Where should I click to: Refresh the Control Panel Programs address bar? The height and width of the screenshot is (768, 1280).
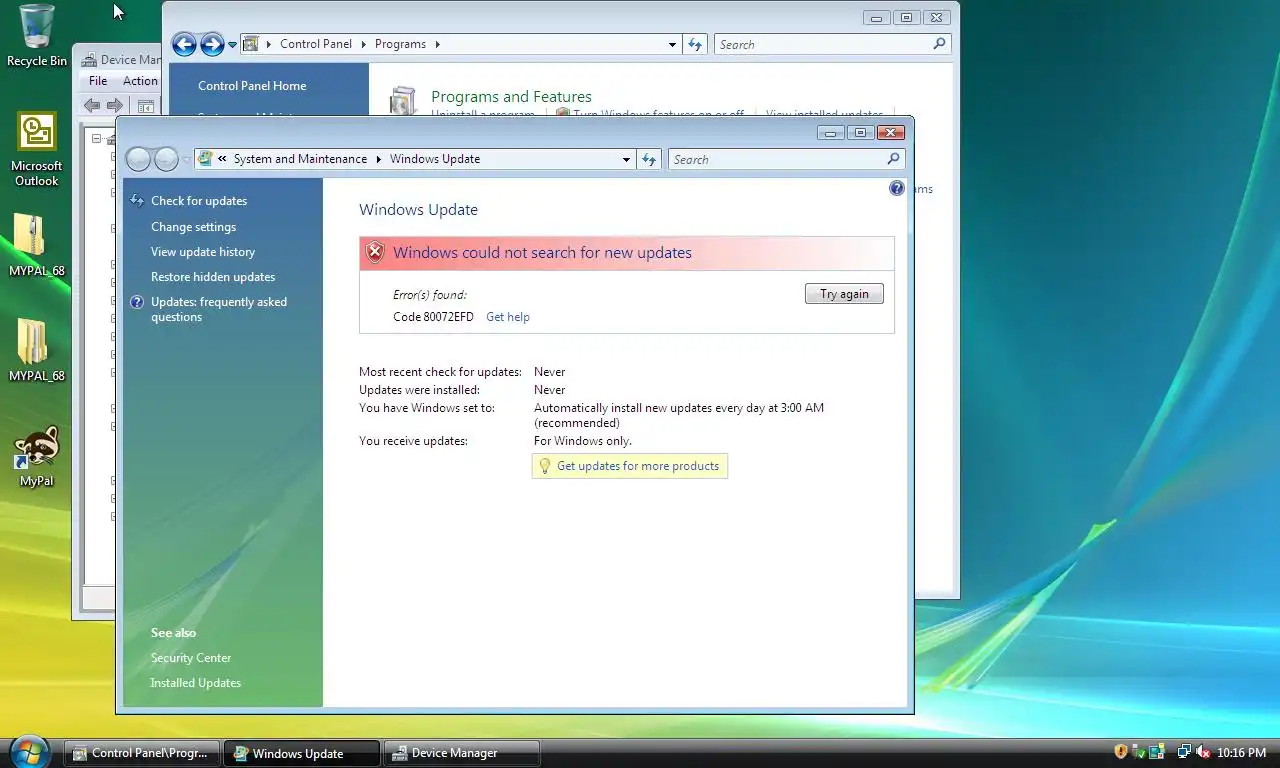pyautogui.click(x=696, y=44)
